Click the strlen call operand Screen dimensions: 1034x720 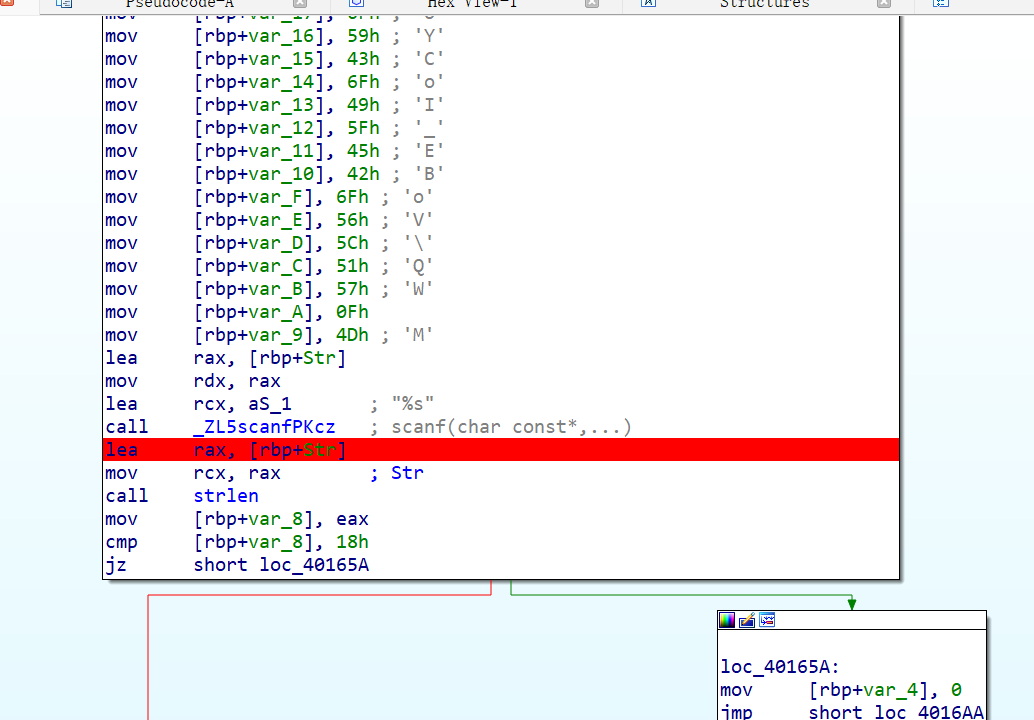(x=226, y=496)
